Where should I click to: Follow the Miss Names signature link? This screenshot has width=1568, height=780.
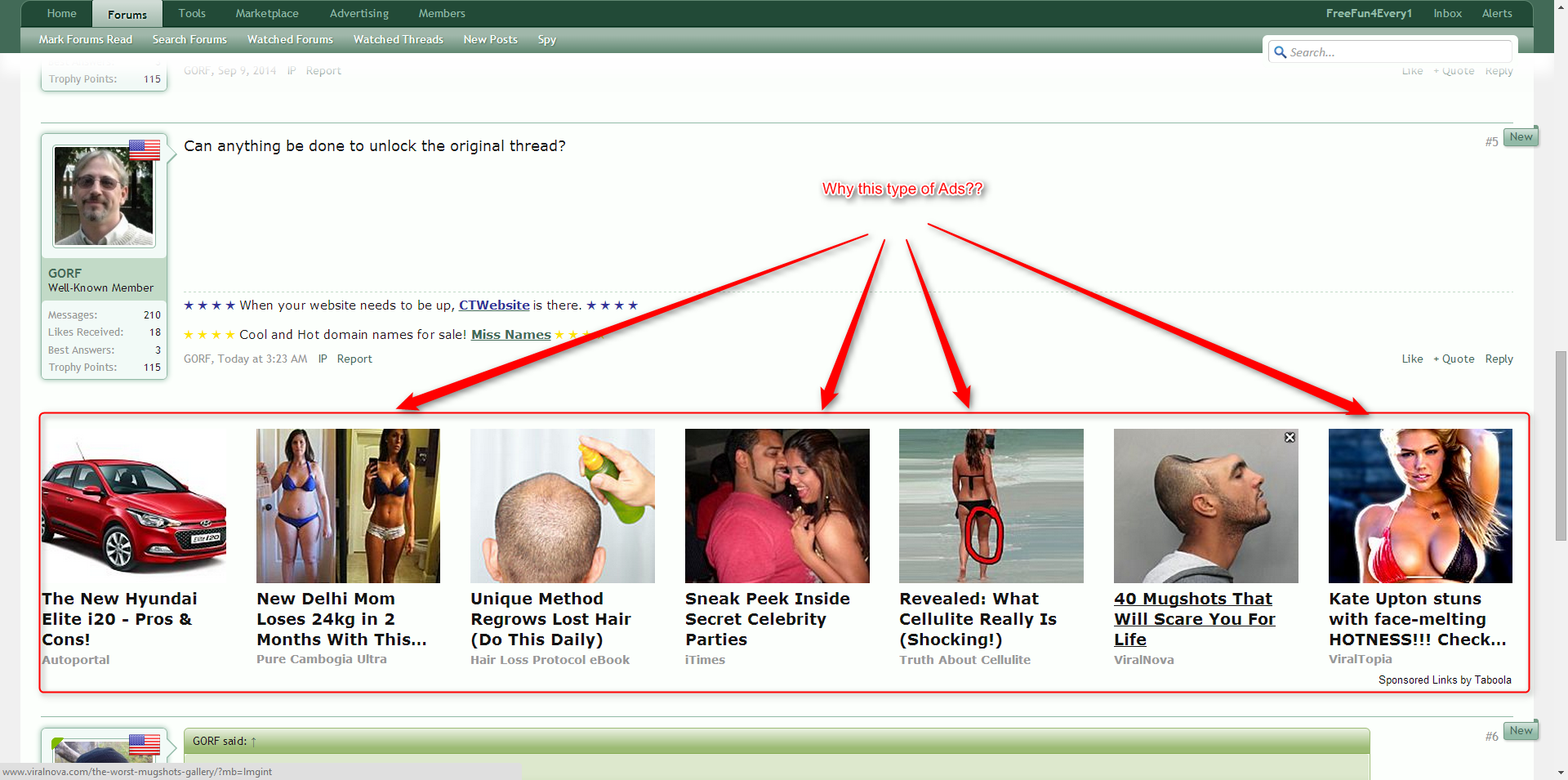[511, 335]
